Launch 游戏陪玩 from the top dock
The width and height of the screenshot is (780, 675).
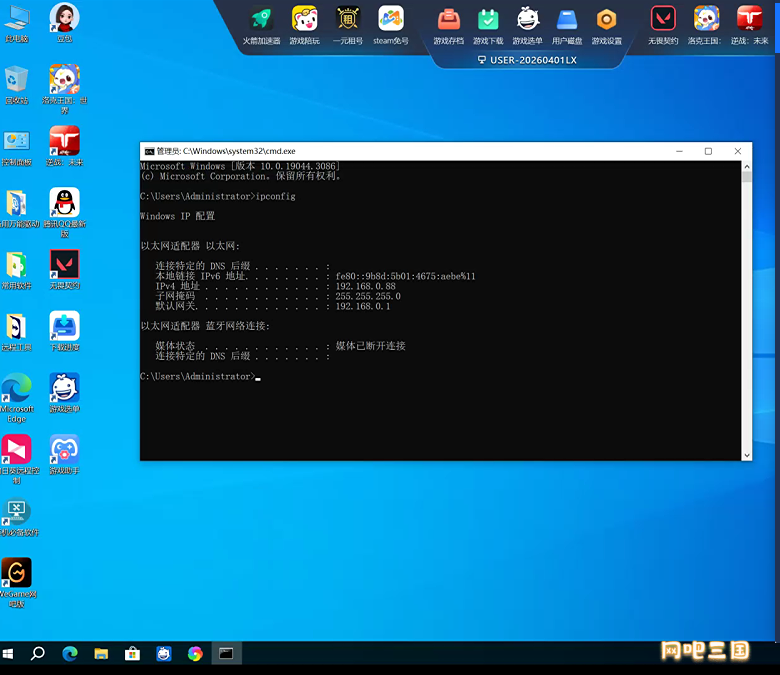[305, 19]
